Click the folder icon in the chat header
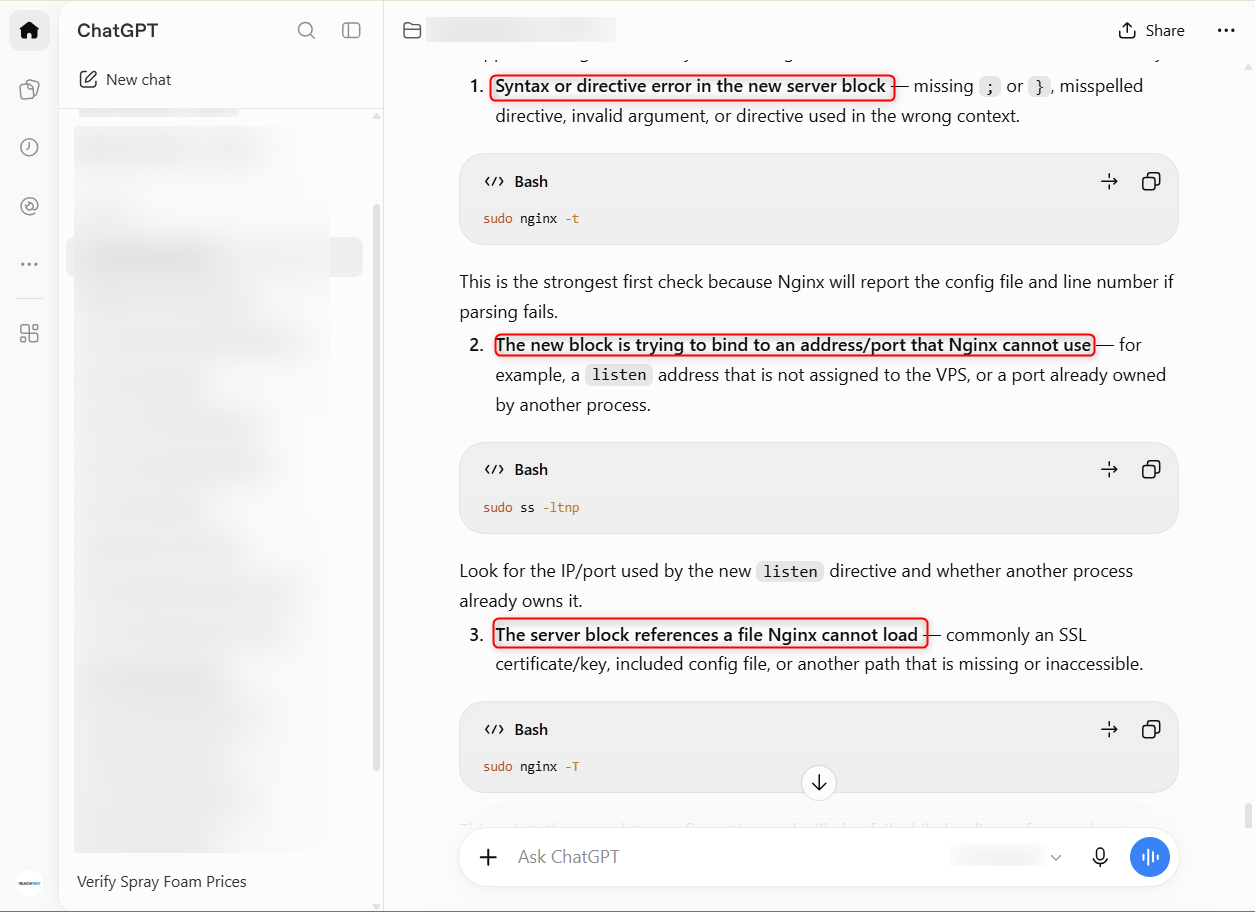1255x912 pixels. [412, 31]
